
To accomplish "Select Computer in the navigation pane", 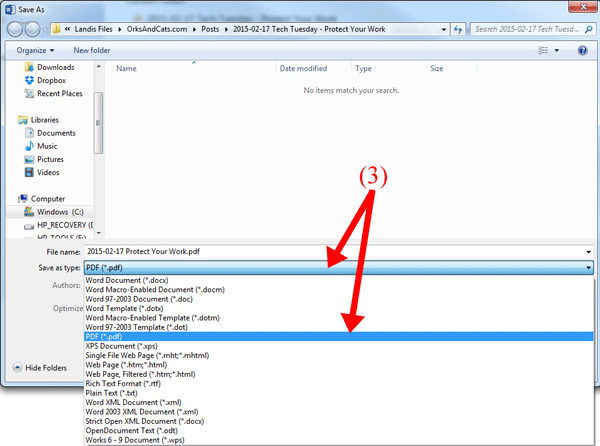I will click(x=42, y=199).
